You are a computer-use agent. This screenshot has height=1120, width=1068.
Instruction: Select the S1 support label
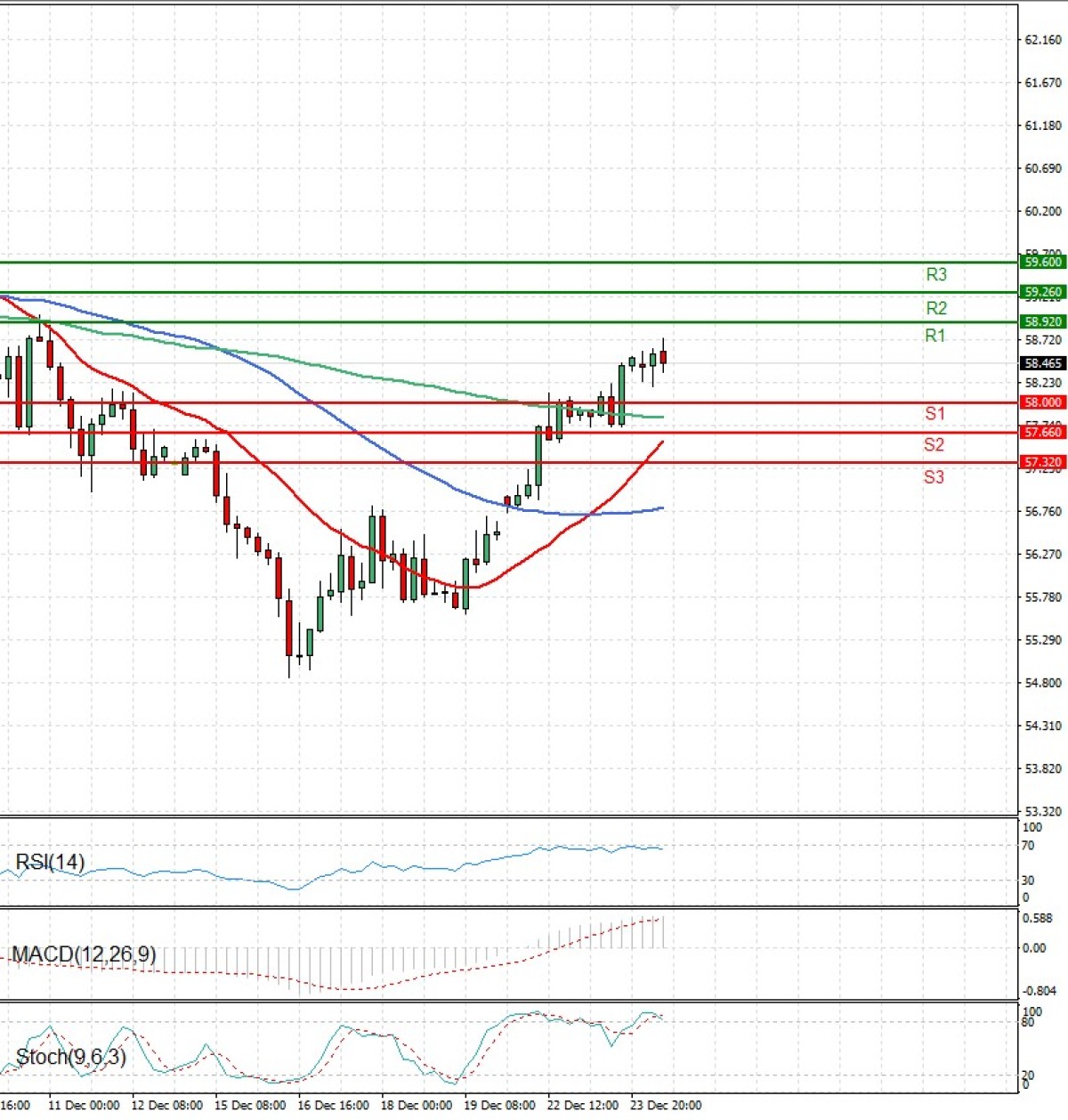pos(934,413)
